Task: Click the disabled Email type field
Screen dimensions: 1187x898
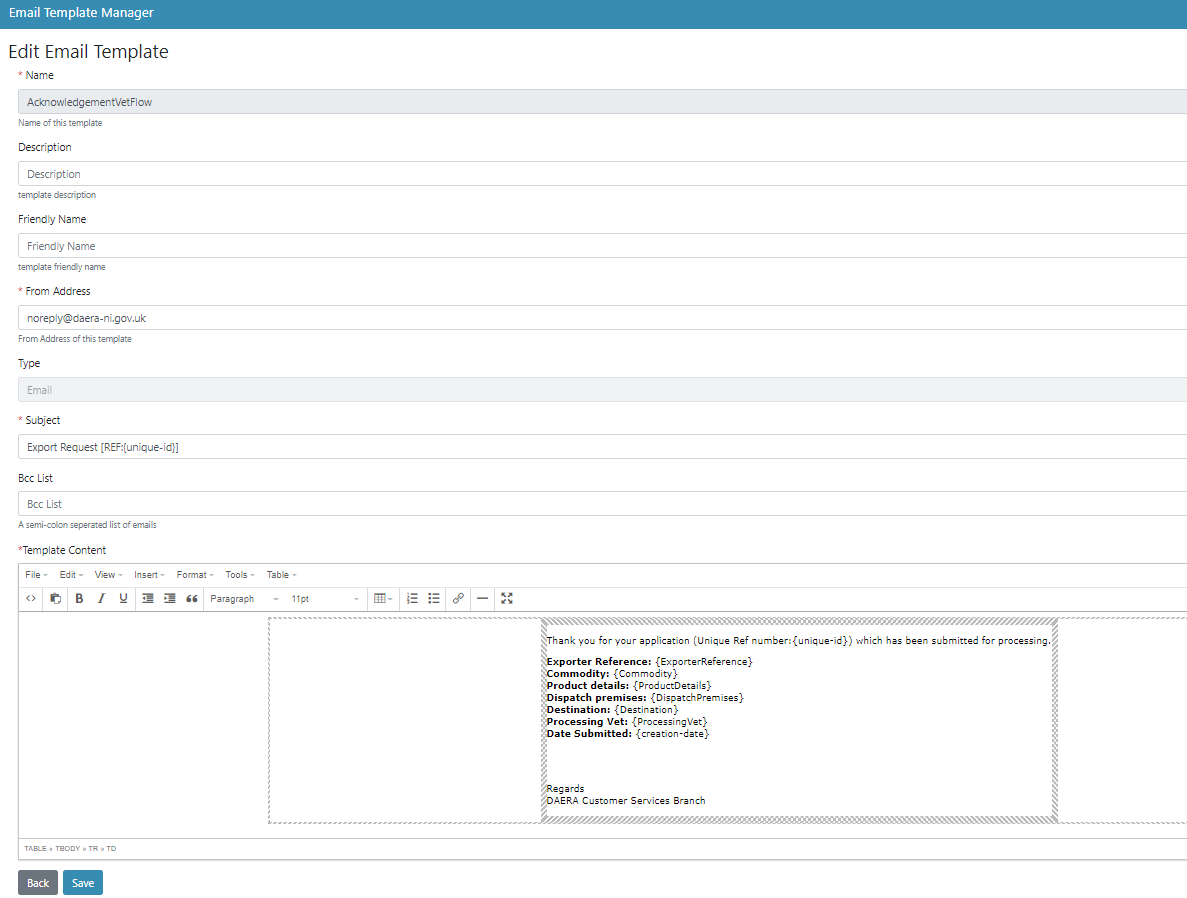Action: coord(603,389)
